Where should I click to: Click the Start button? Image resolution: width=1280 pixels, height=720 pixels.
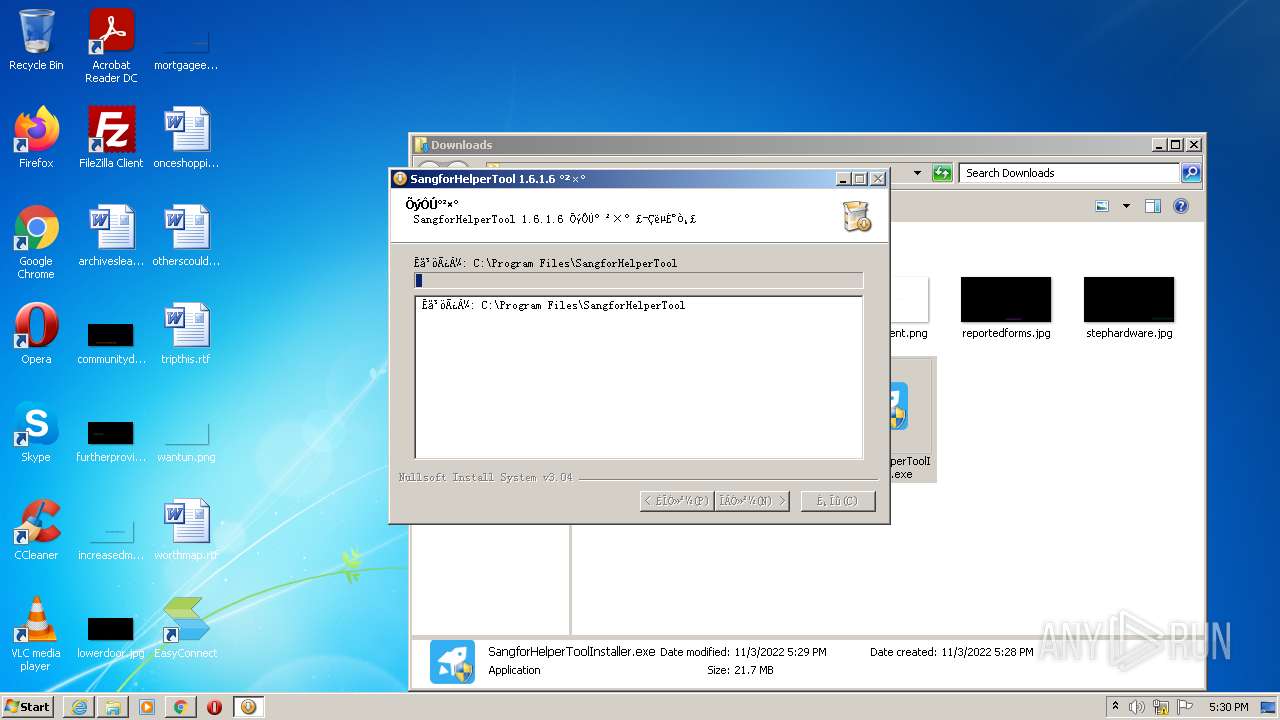pyautogui.click(x=28, y=706)
